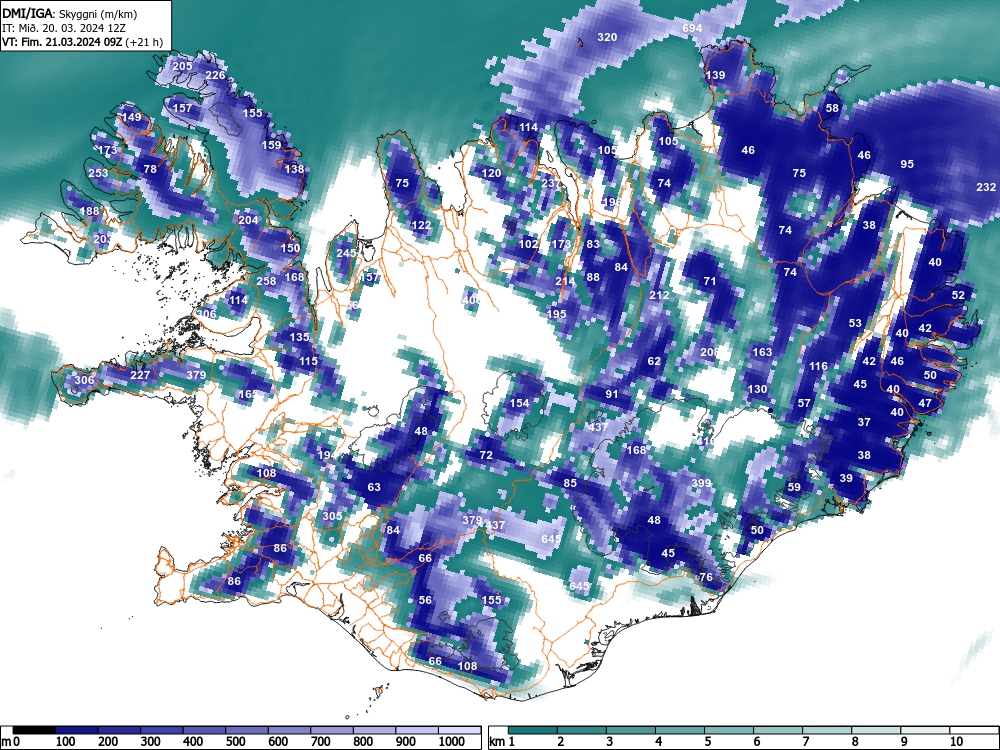Click the 'VT: Fim. 21.03.2024 09Z' valid time
1000x750 pixels.
click(x=62, y=42)
